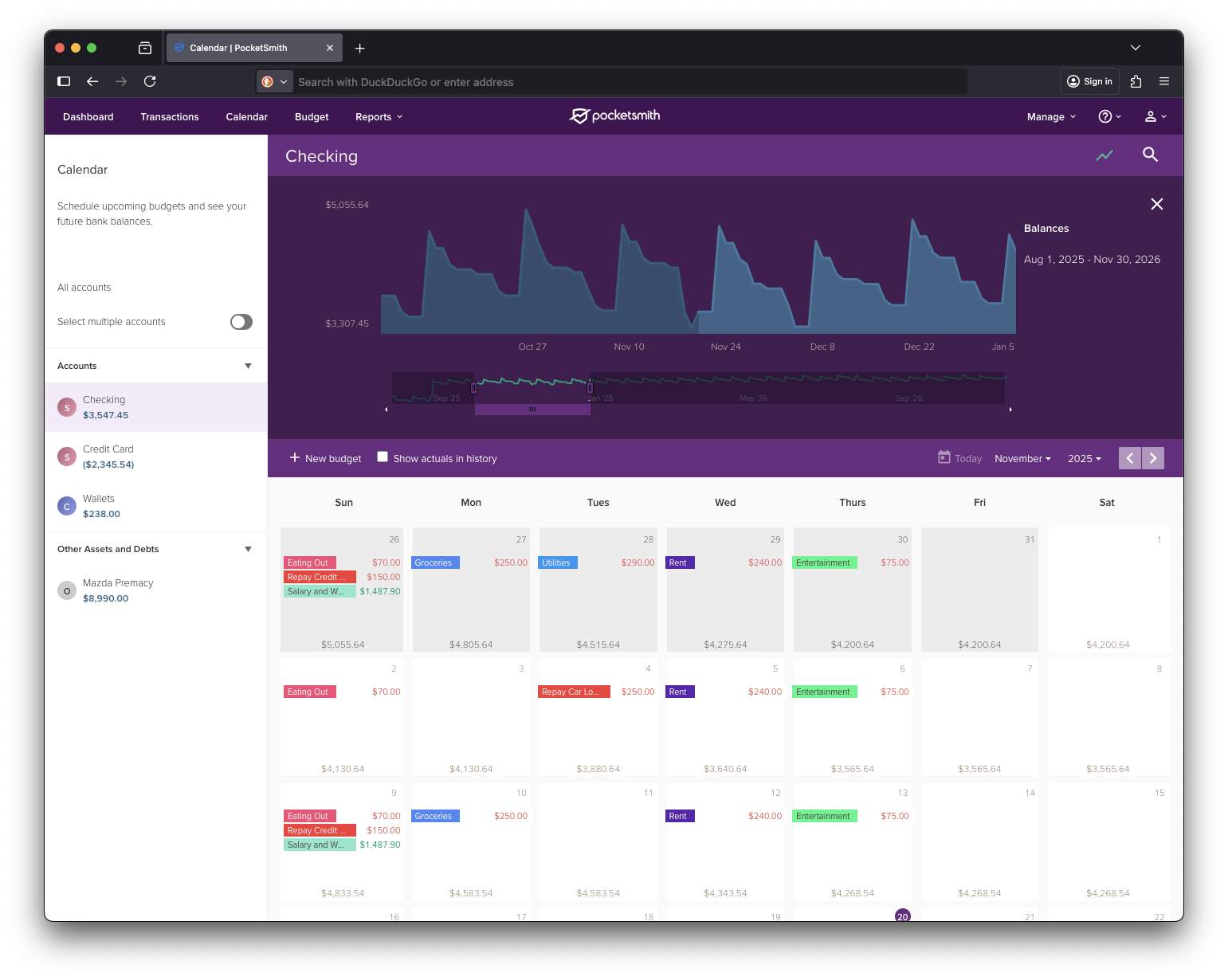Click the browser extensions icon
Image resolution: width=1228 pixels, height=980 pixels.
pos(1136,81)
